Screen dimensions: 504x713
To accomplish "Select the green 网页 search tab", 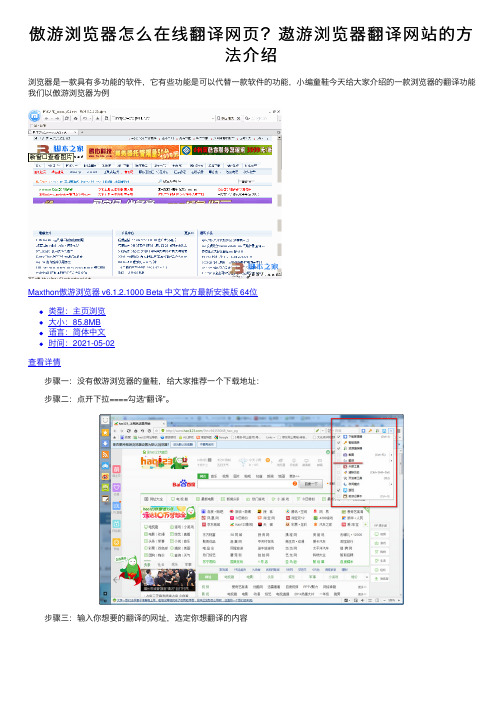I will pos(202,476).
